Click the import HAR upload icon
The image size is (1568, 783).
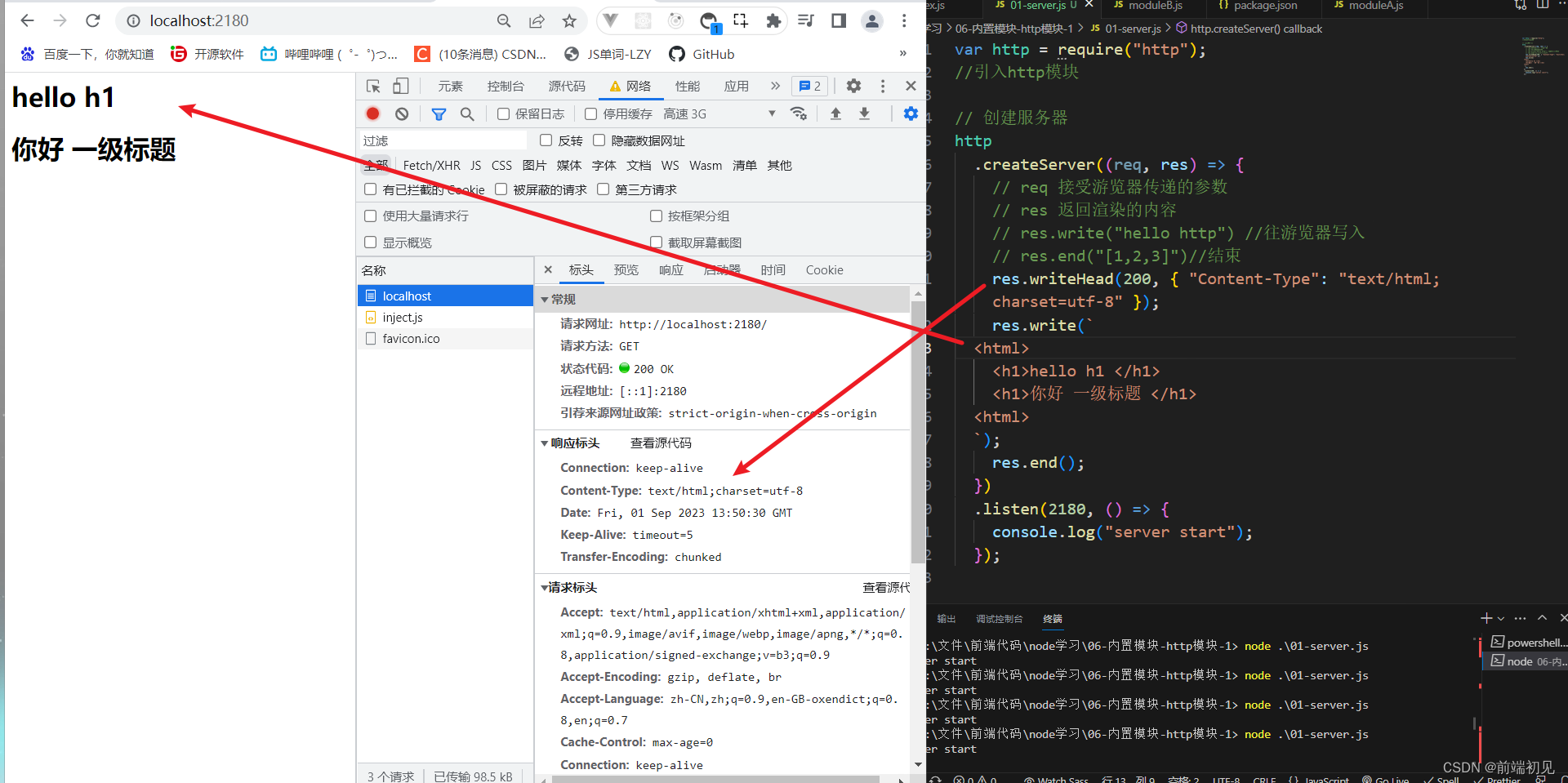[835, 113]
